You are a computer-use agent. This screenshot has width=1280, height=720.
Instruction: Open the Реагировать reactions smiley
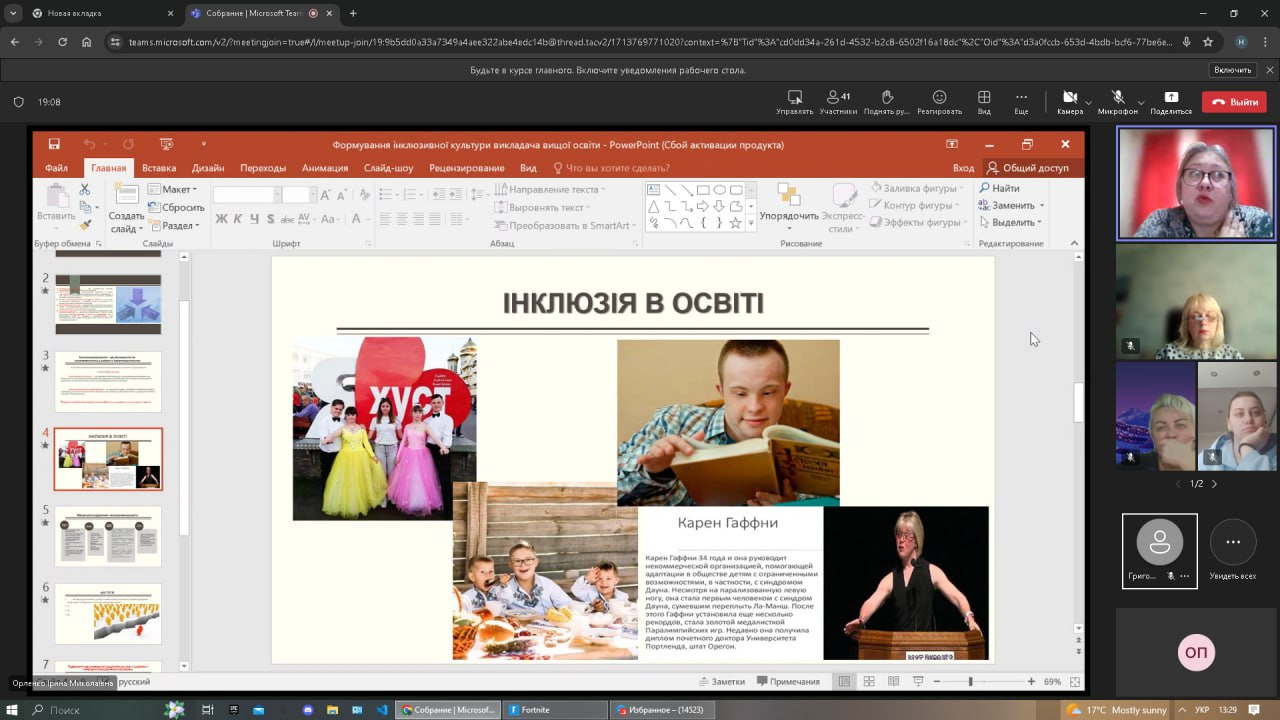pos(939,98)
